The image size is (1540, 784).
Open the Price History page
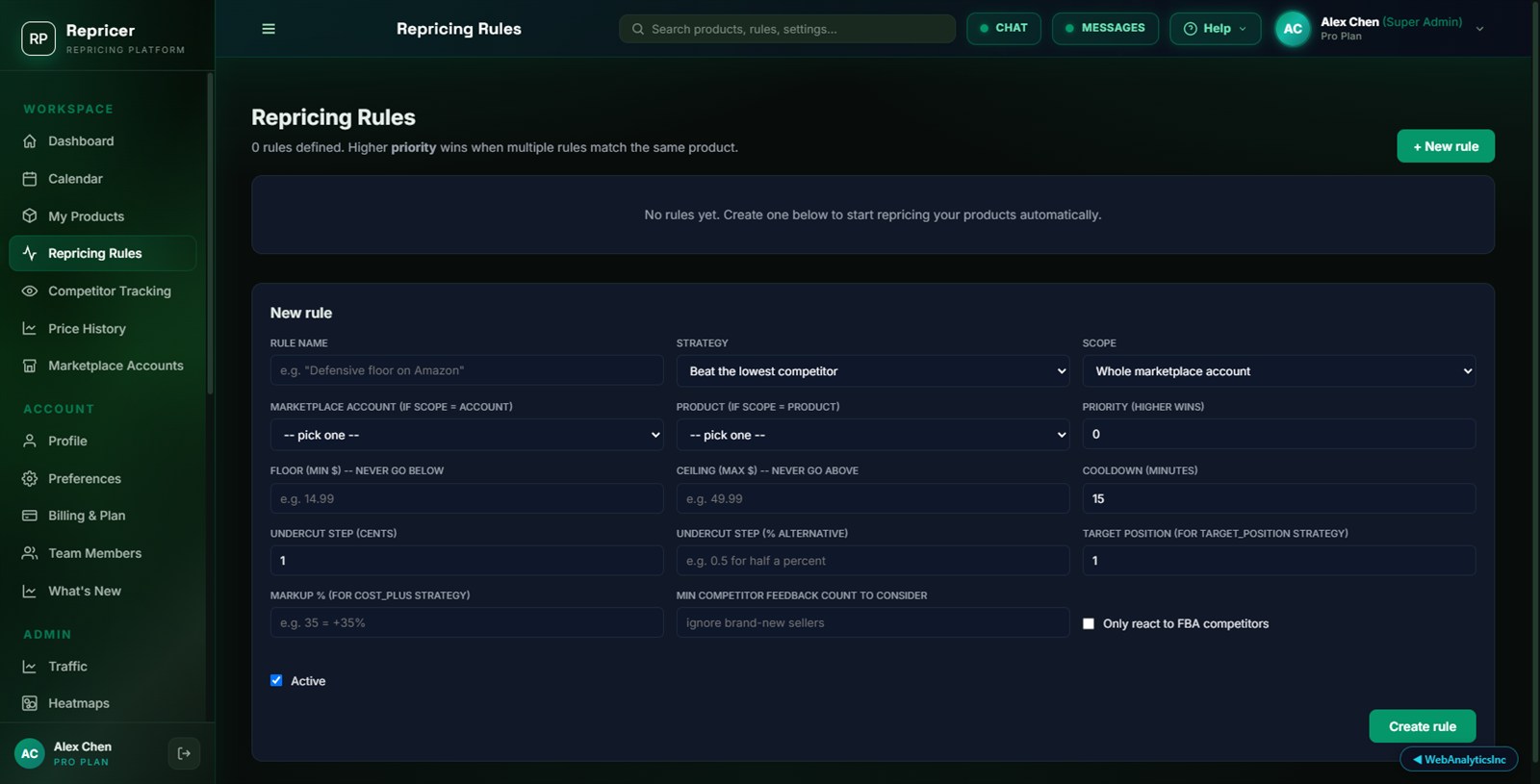(103, 329)
